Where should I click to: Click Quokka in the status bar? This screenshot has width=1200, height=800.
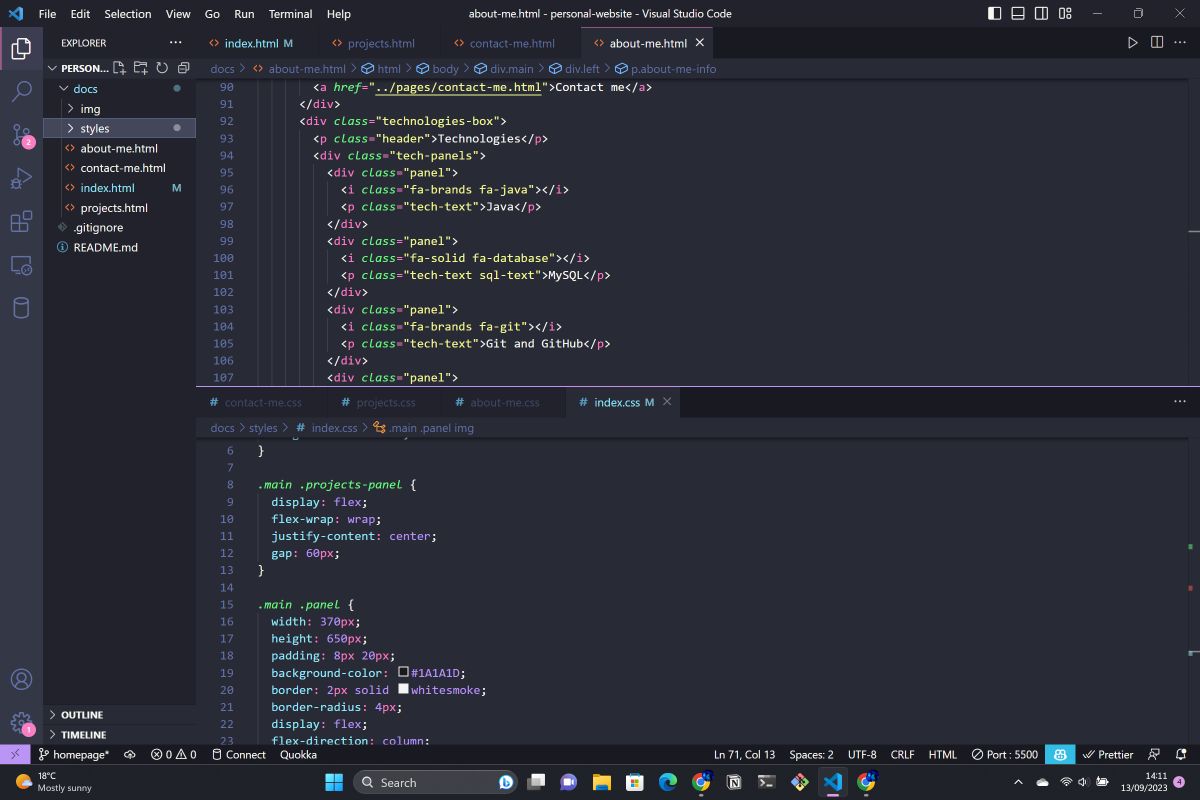coord(298,754)
